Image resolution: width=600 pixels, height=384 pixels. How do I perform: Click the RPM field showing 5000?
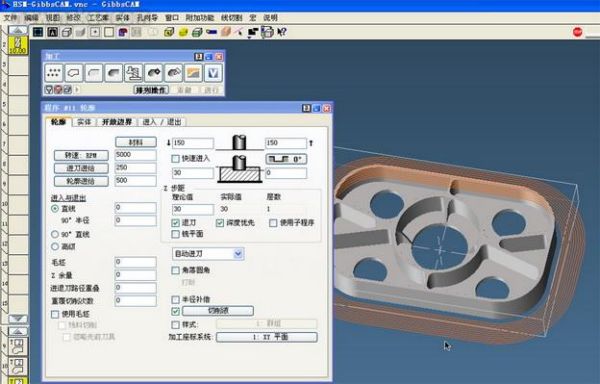(135, 155)
